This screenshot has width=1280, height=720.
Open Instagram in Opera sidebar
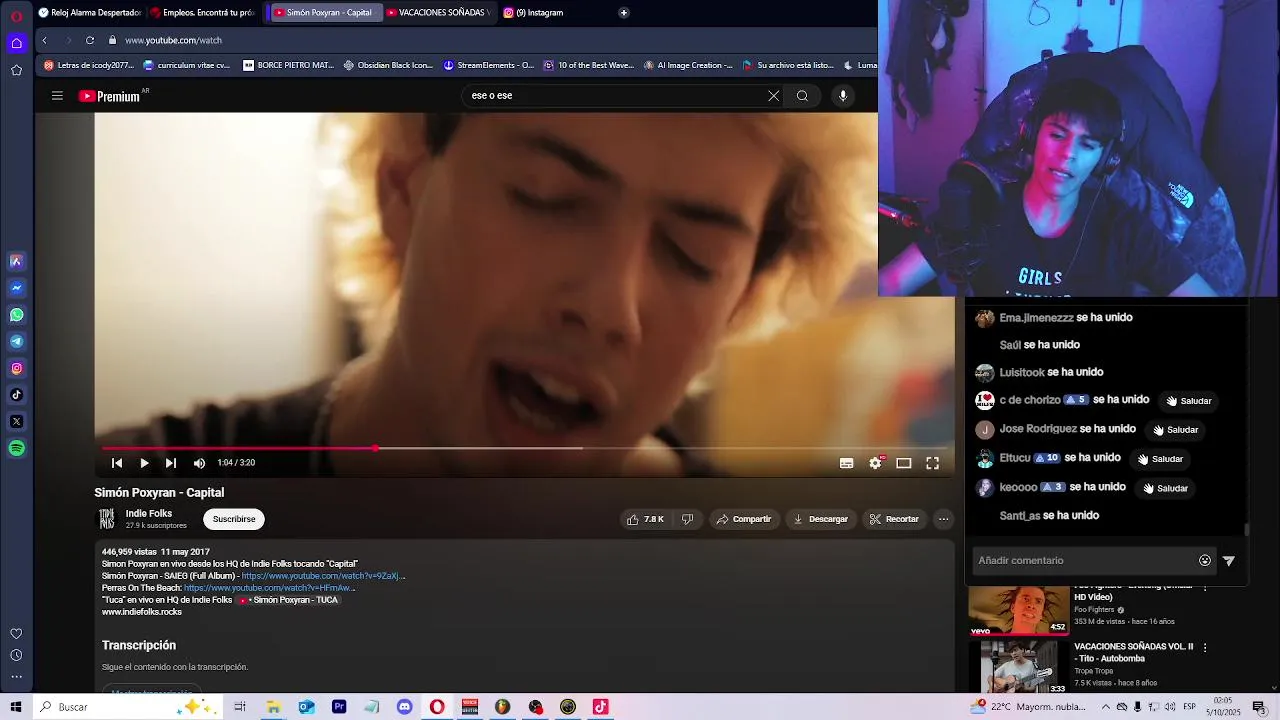[16, 368]
